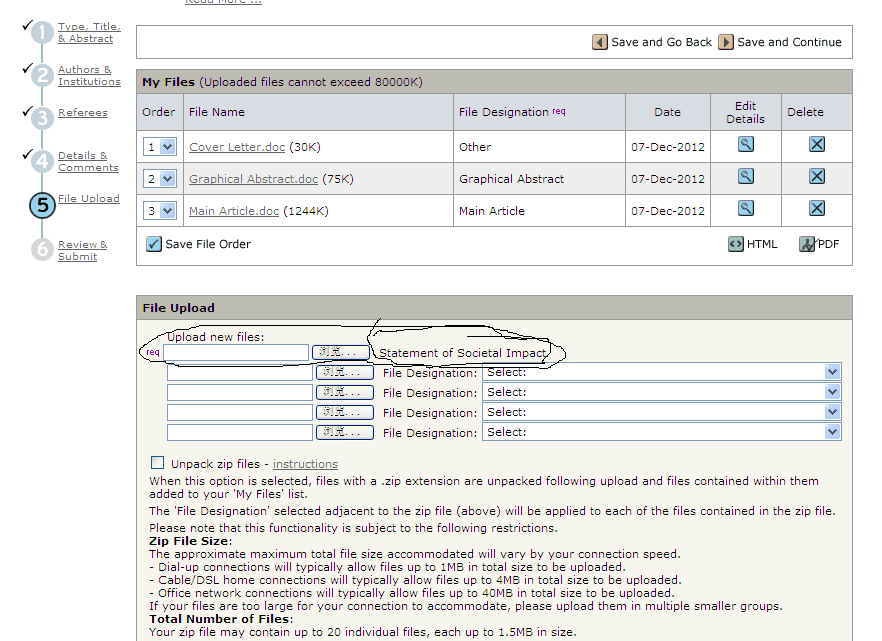The height and width of the screenshot is (641, 882).
Task: Open the fifth row File Designation dropdown
Action: point(662,432)
